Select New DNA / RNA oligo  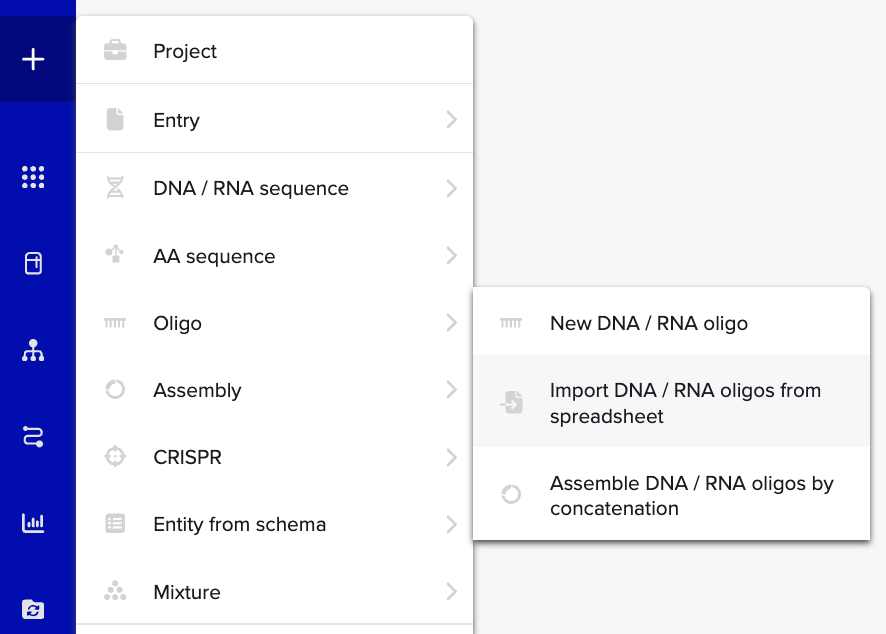(x=648, y=323)
